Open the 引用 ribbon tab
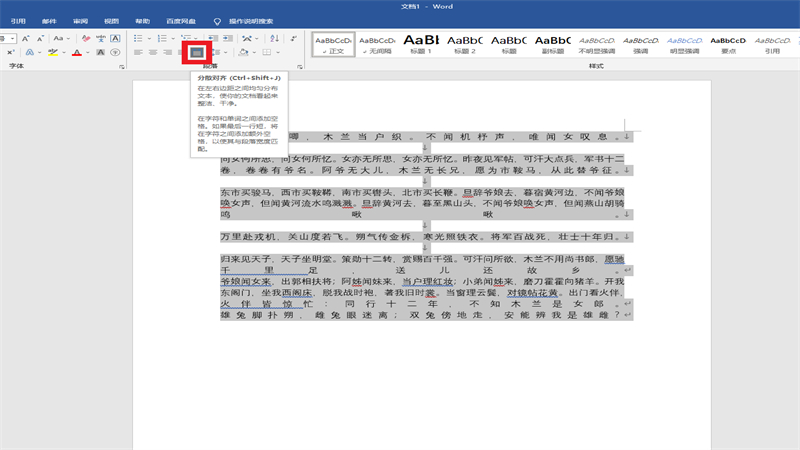 18,21
